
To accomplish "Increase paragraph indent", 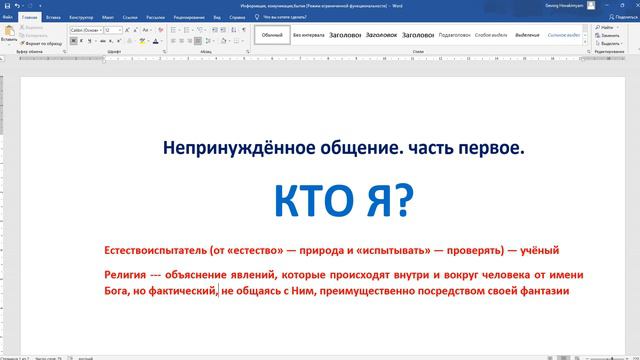I will coord(223,30).
